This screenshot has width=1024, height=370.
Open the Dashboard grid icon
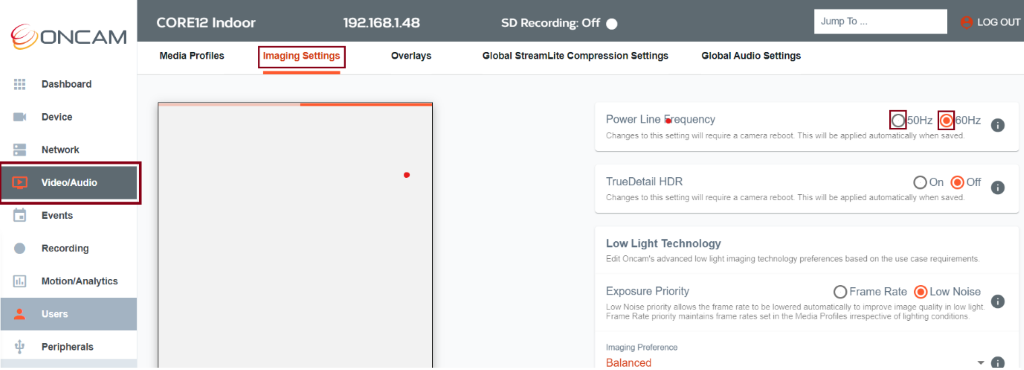(x=20, y=84)
